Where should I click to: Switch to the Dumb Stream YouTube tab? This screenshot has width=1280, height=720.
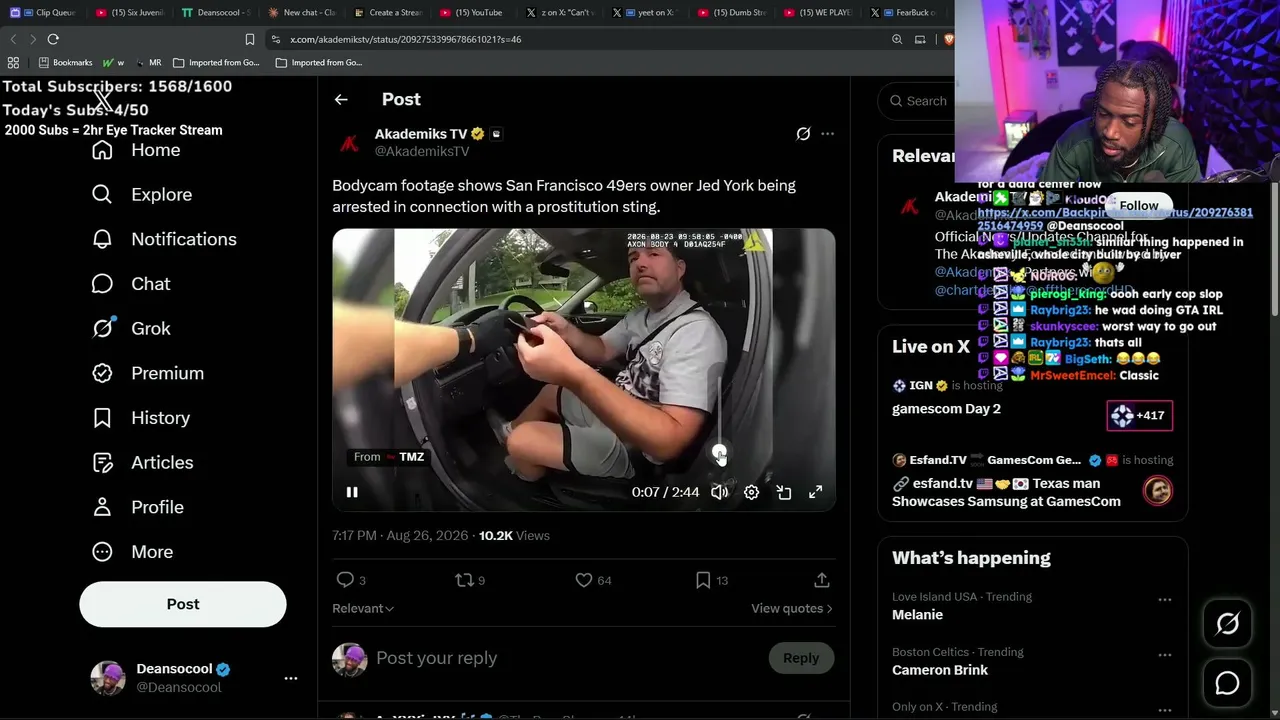point(733,13)
